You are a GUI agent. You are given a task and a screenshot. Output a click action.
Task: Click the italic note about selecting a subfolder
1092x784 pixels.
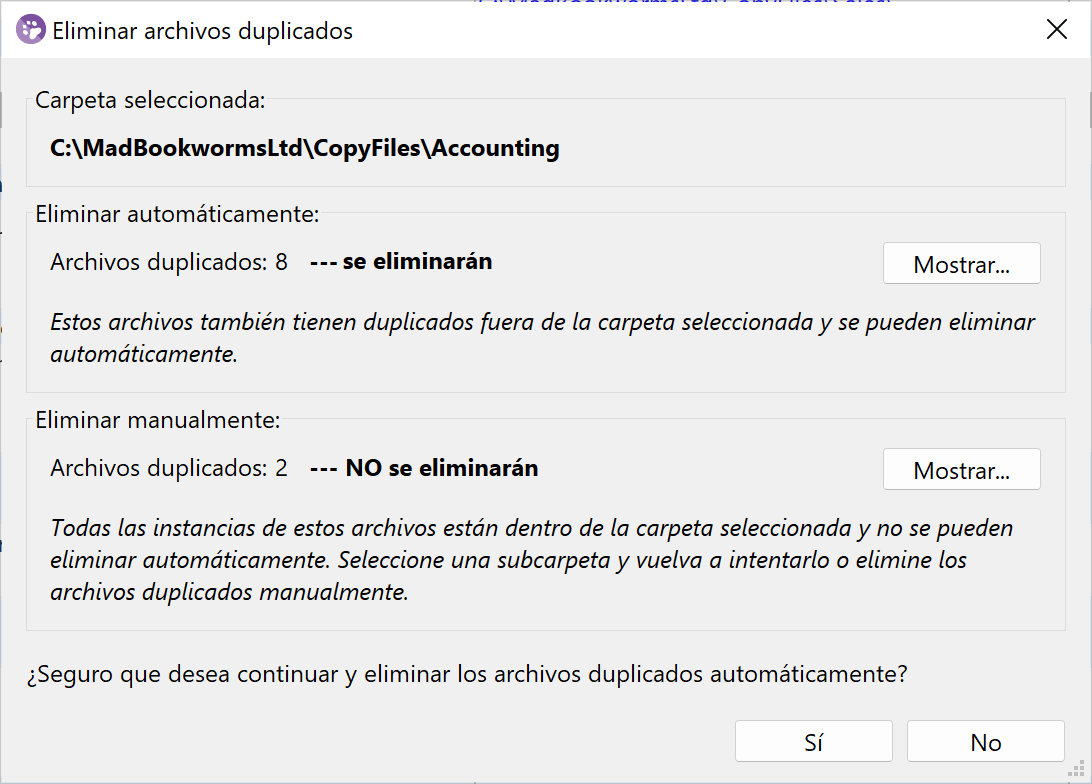pos(531,560)
